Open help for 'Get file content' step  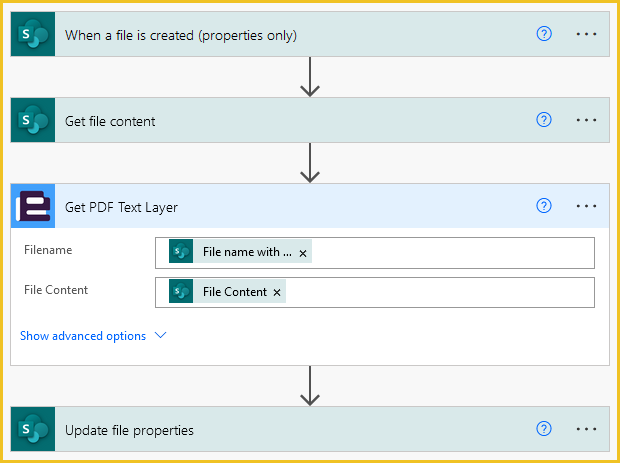pos(544,120)
